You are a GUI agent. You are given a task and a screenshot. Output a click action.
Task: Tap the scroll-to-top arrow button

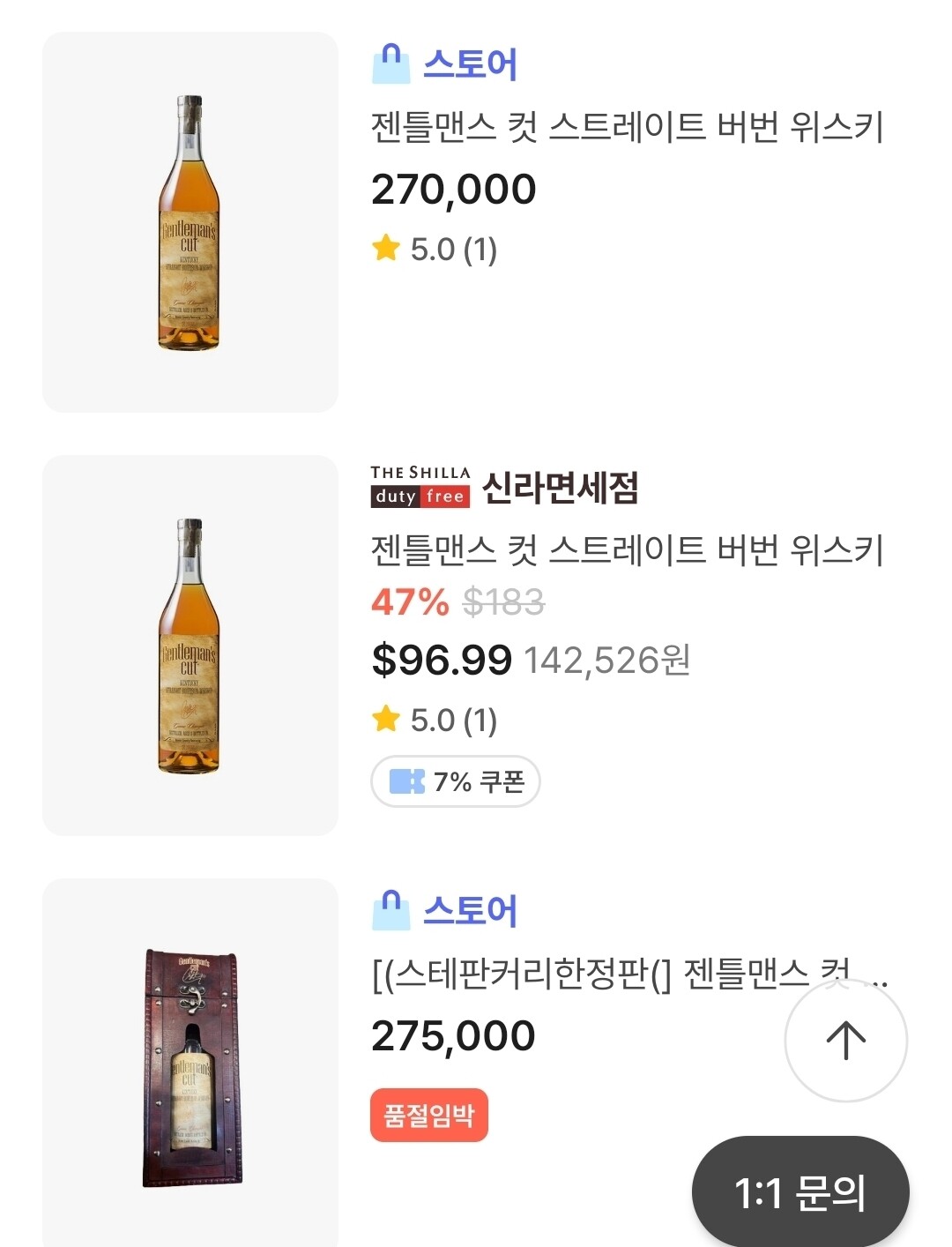845,1040
